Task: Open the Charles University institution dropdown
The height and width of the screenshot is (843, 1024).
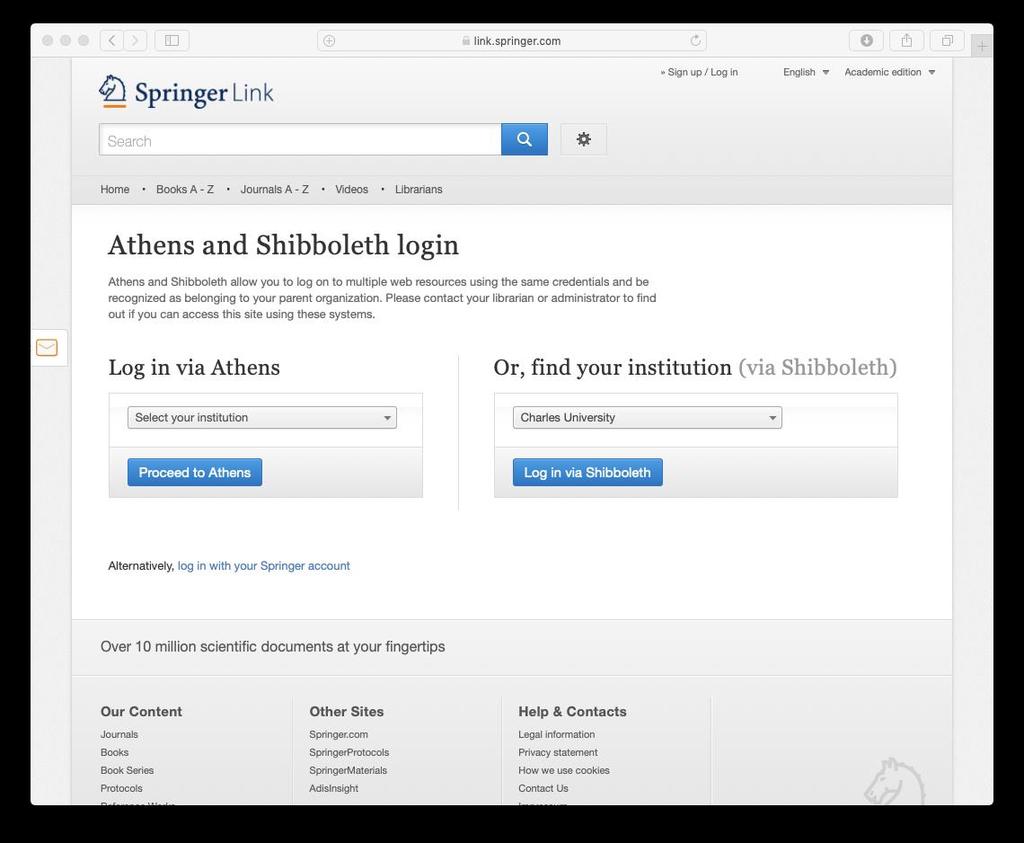Action: click(647, 417)
